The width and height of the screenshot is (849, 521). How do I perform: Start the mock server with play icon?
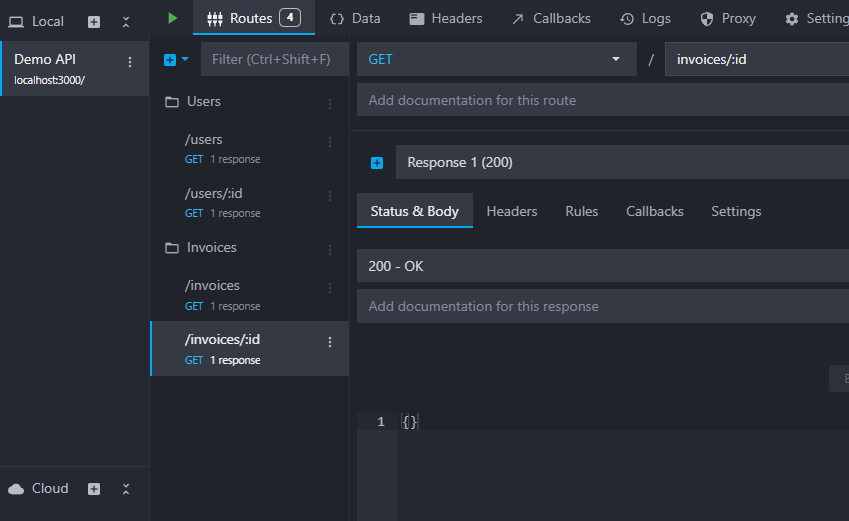(x=173, y=18)
